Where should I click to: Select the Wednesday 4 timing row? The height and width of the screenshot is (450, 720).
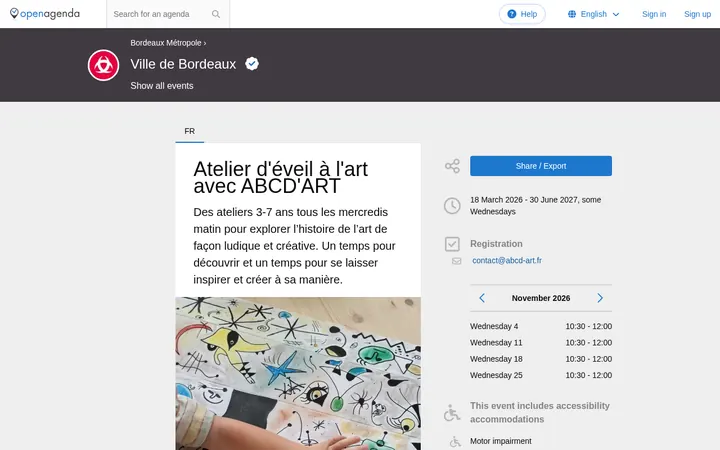point(541,326)
